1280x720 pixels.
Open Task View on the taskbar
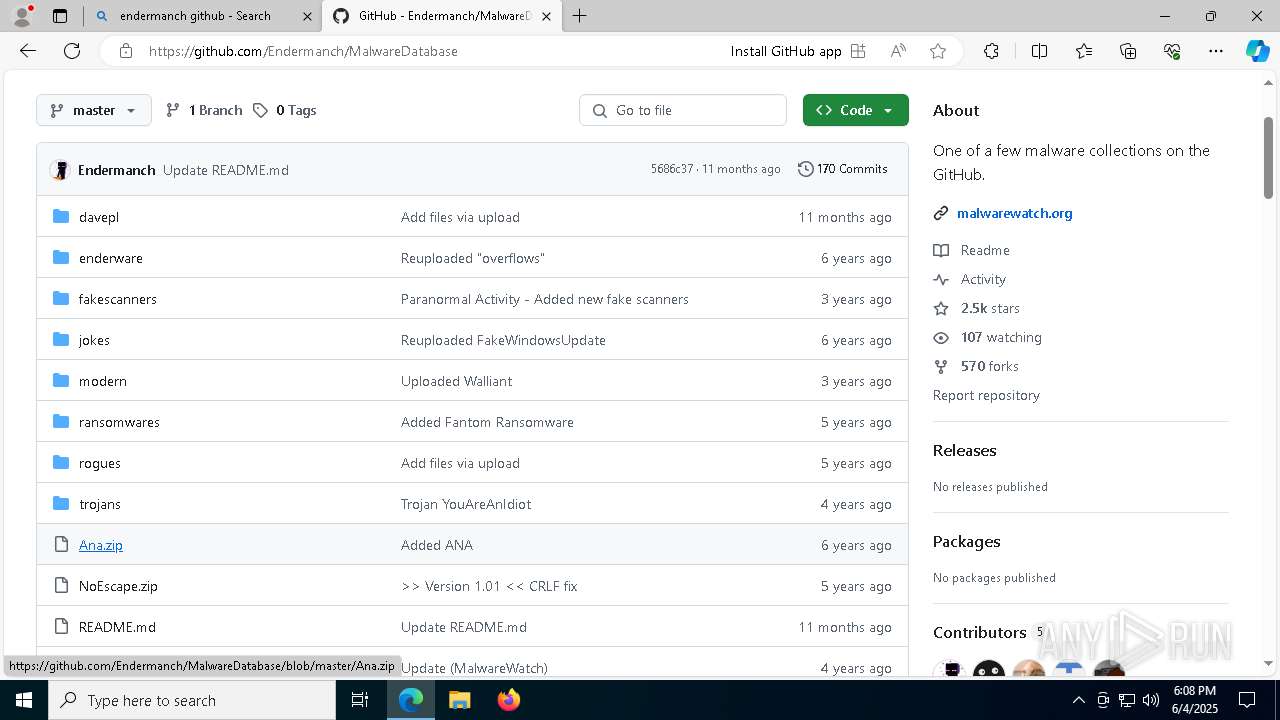click(360, 700)
